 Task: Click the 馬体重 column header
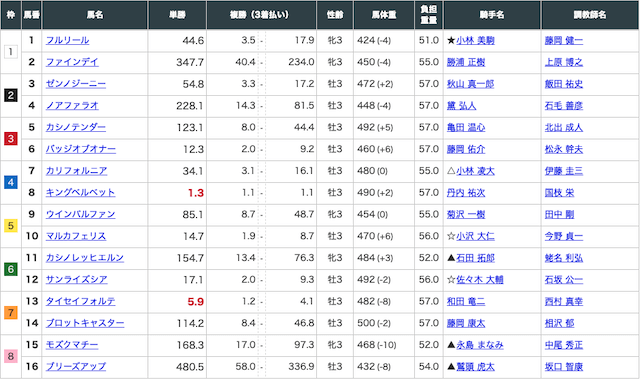pyautogui.click(x=384, y=15)
